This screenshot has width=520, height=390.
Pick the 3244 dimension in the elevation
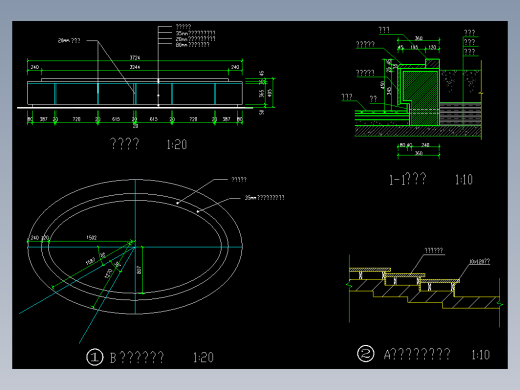pos(135,67)
